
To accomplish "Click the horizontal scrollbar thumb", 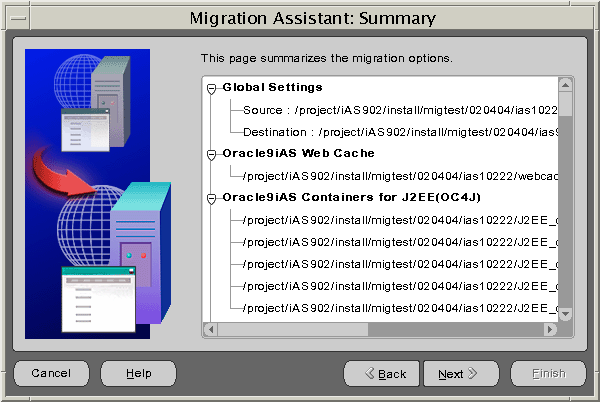I will click(293, 329).
